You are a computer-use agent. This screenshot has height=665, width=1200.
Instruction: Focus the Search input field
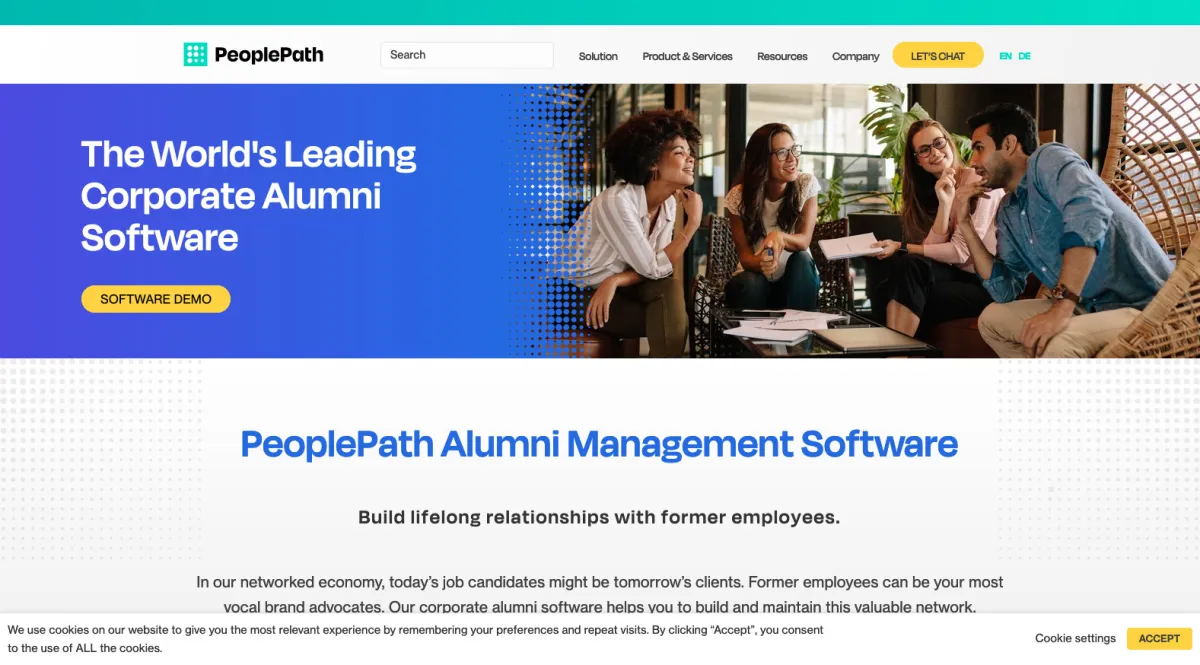(x=466, y=55)
